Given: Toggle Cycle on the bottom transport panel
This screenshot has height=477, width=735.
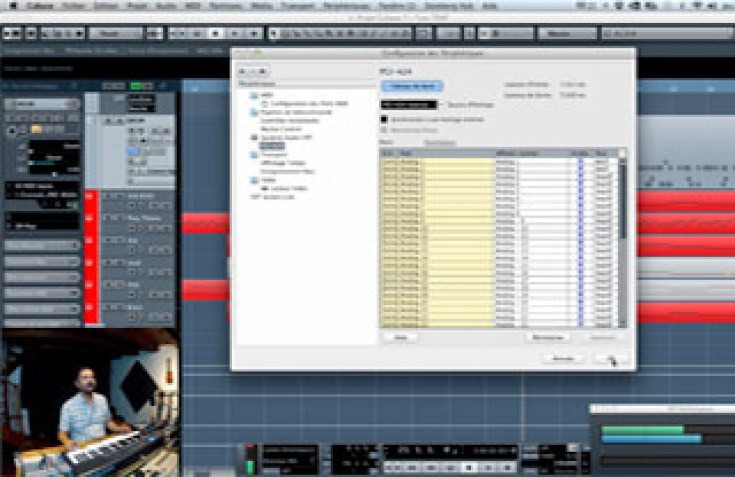Looking at the screenshot, I should [x=450, y=467].
